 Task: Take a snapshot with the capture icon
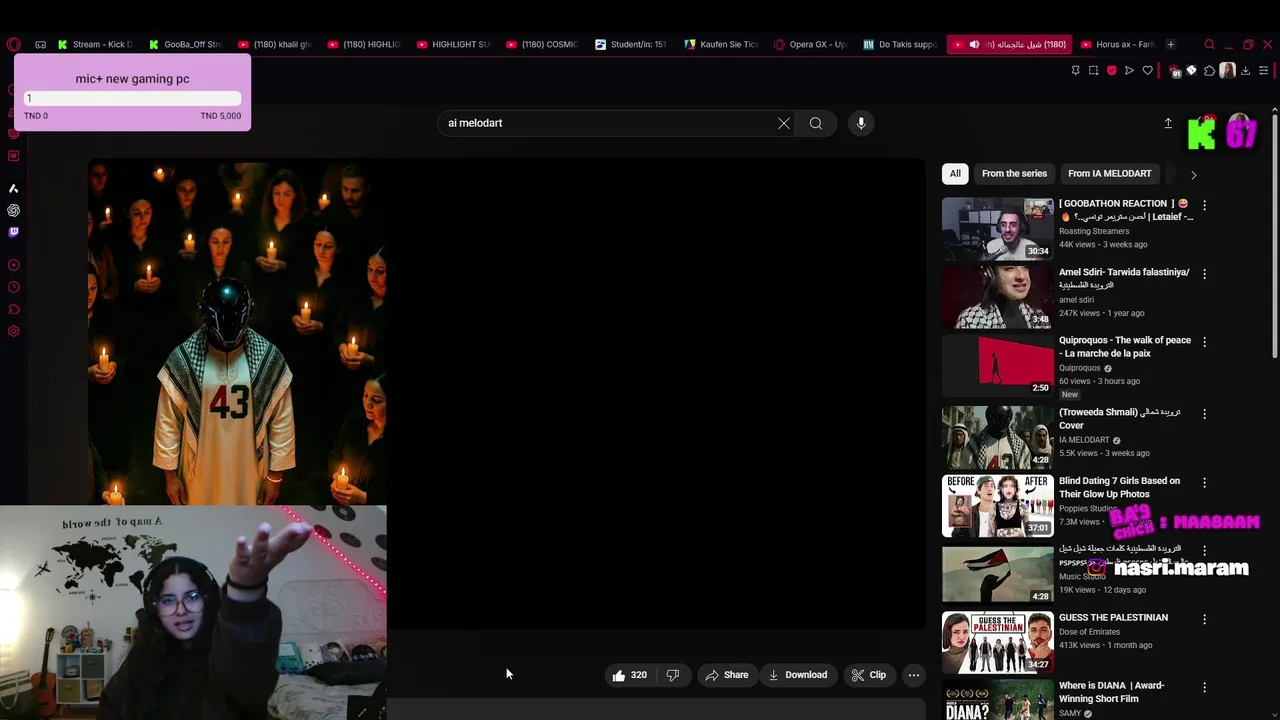click(1093, 70)
